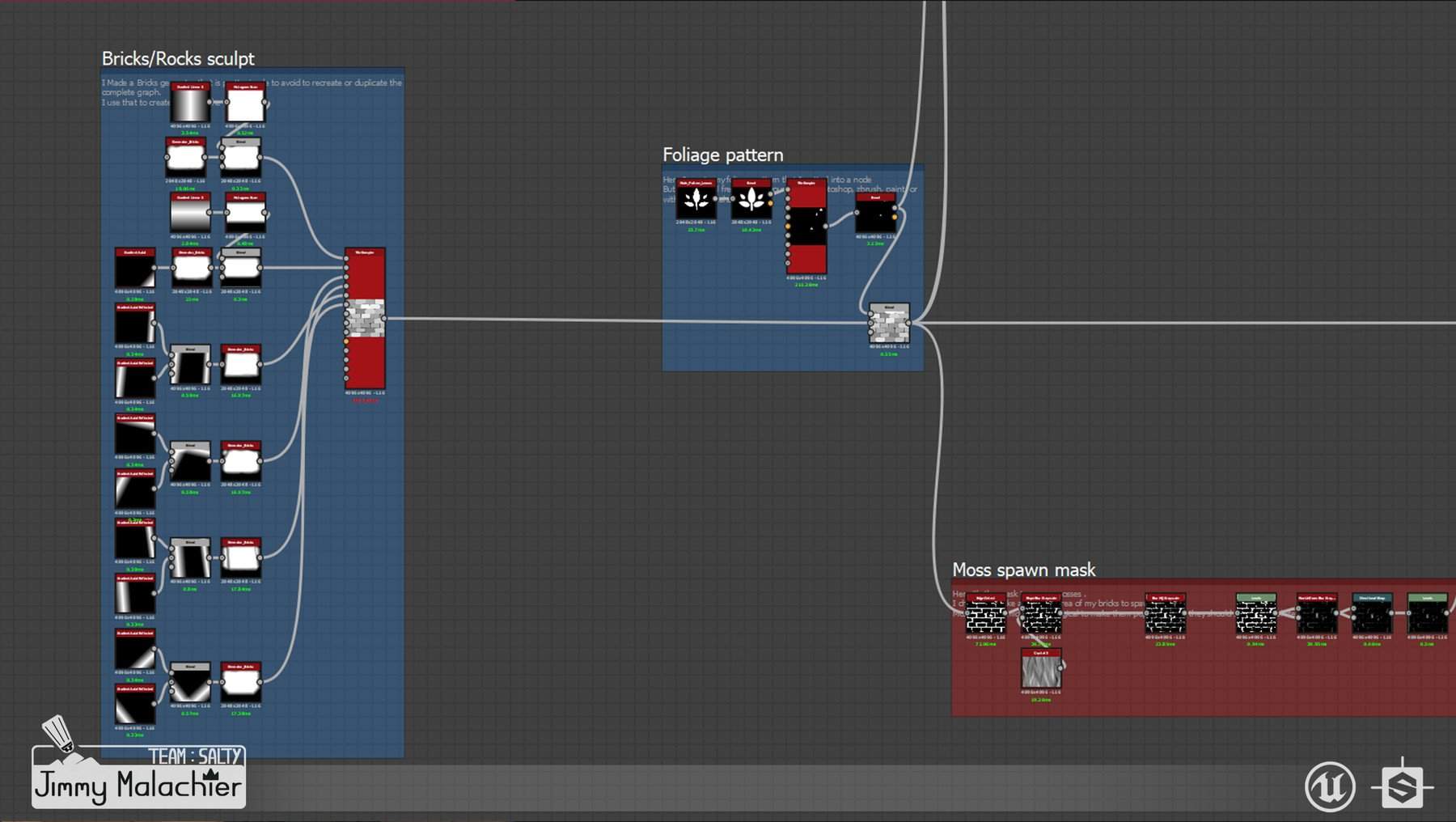1456x822 pixels.
Task: Select the black Blend node right of the foliage Tile Sampler
Action: point(875,214)
